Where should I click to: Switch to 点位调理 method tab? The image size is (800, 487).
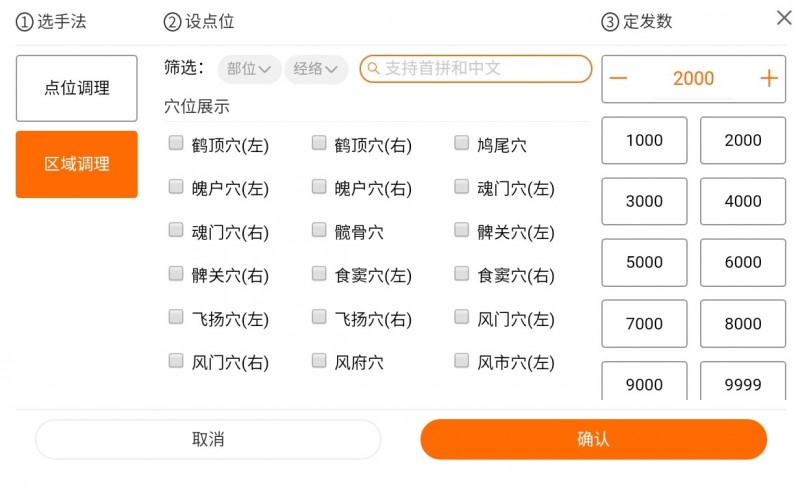(77, 88)
